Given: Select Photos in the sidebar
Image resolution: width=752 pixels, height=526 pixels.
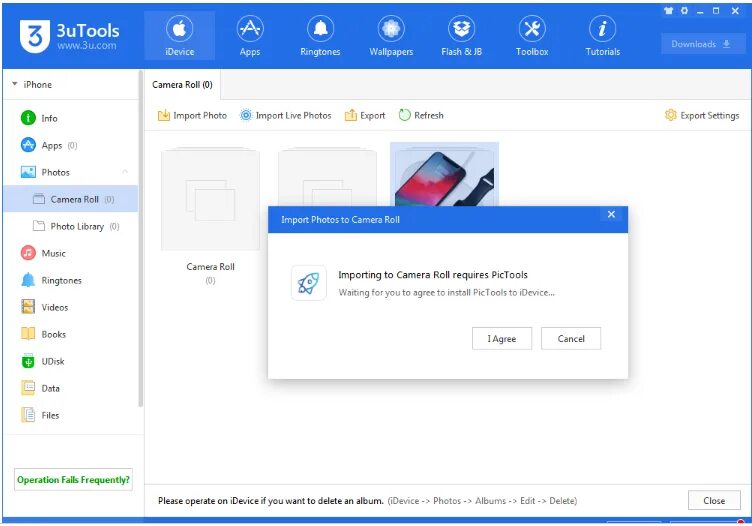Looking at the screenshot, I should click(70, 172).
